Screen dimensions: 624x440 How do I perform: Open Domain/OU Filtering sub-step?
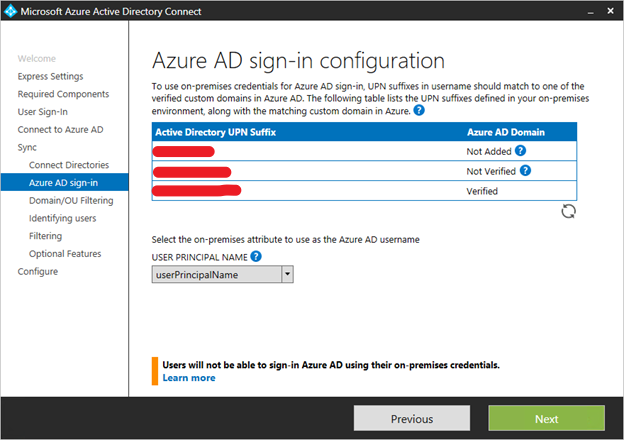[71, 201]
